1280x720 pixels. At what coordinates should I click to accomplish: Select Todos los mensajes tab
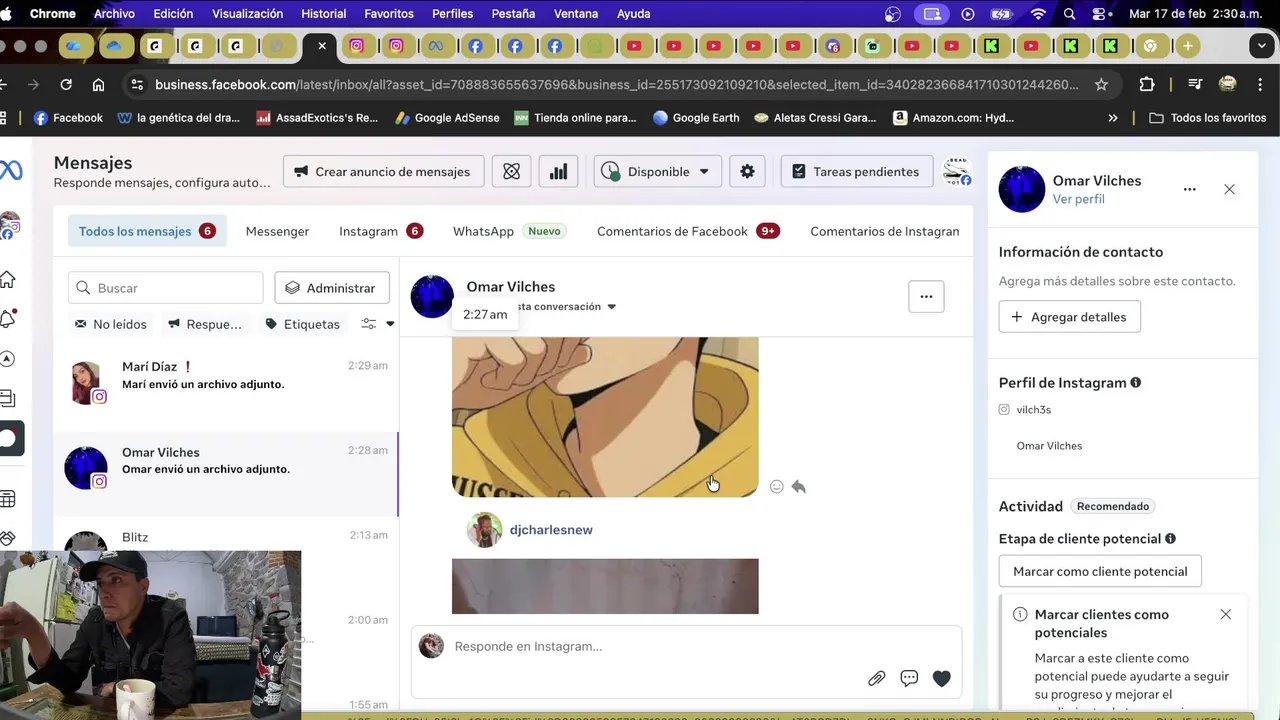pos(147,231)
